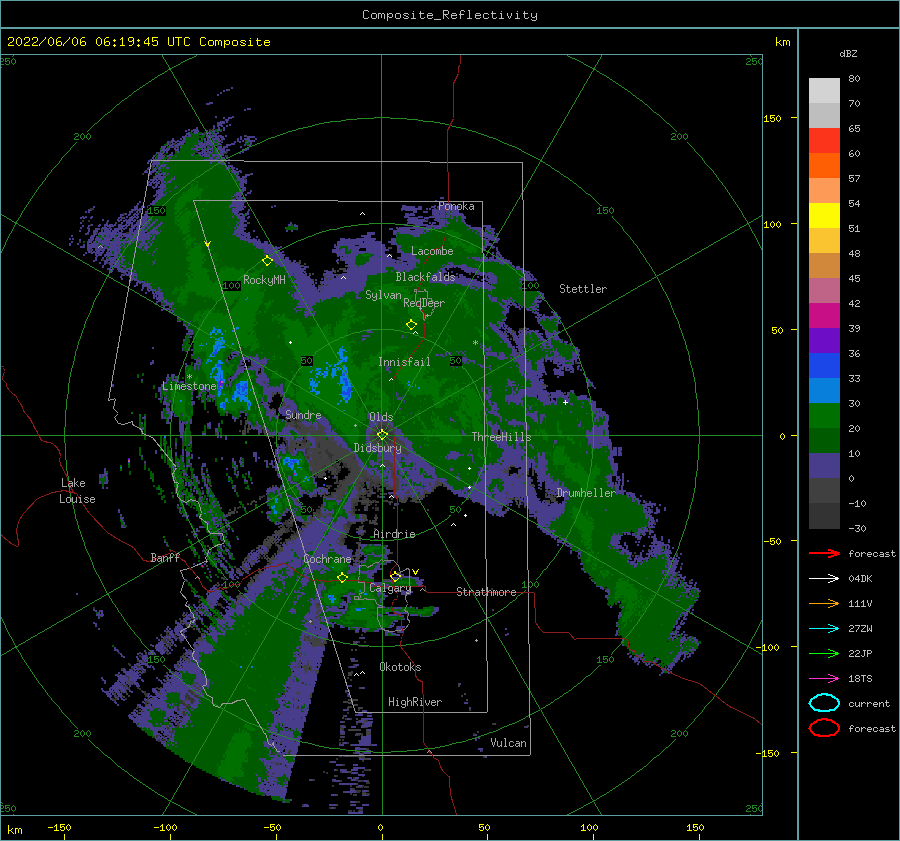Click the 'Olds' city label
The height and width of the screenshot is (841, 900).
click(381, 417)
